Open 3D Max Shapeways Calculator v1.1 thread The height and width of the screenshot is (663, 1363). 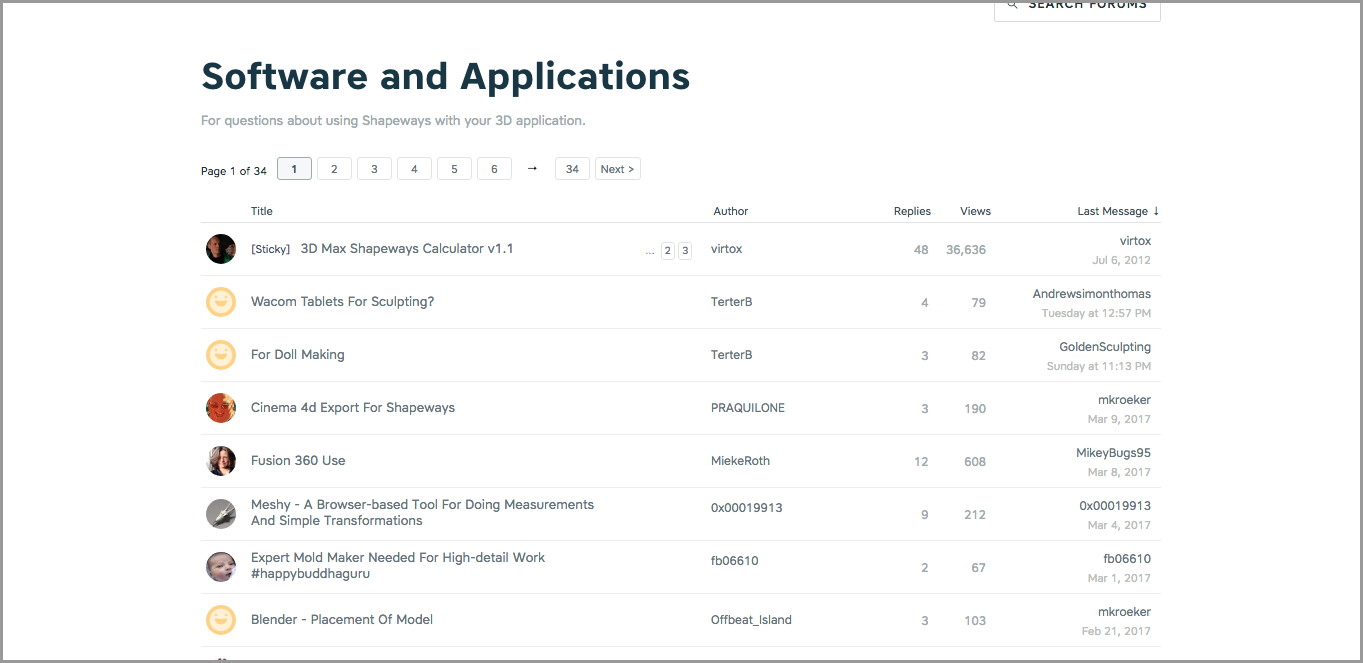[407, 248]
